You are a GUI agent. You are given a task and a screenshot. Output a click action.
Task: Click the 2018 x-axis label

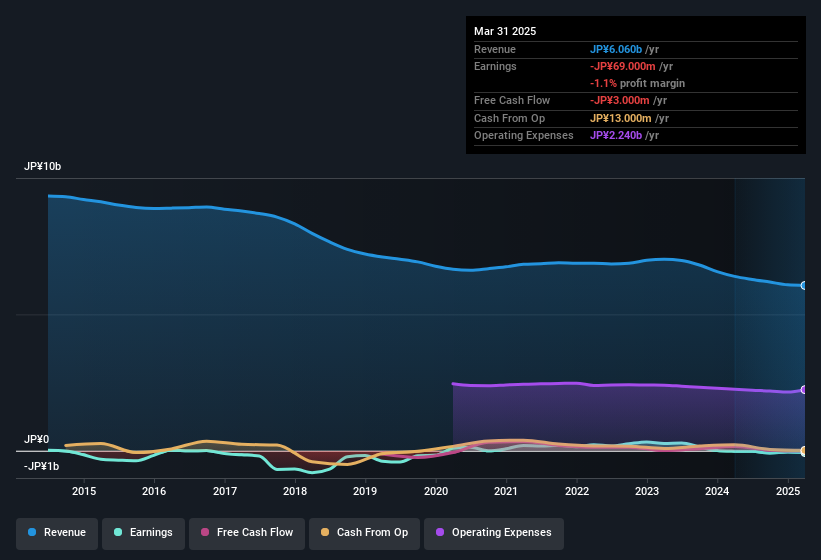coord(295,491)
